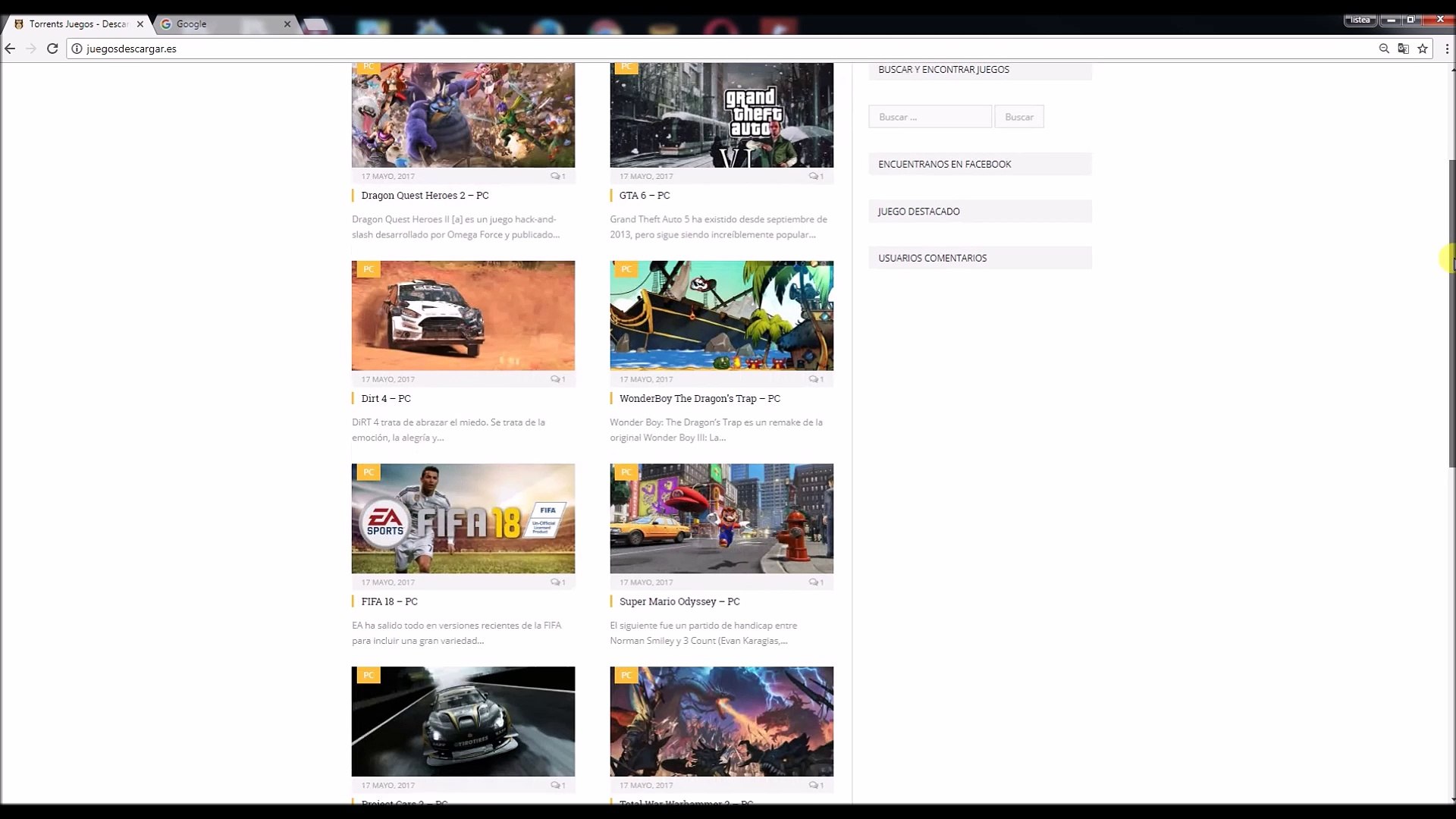The width and height of the screenshot is (1456, 819).
Task: Click PC category tag on Super Mario Odyssey
Action: pos(626,472)
